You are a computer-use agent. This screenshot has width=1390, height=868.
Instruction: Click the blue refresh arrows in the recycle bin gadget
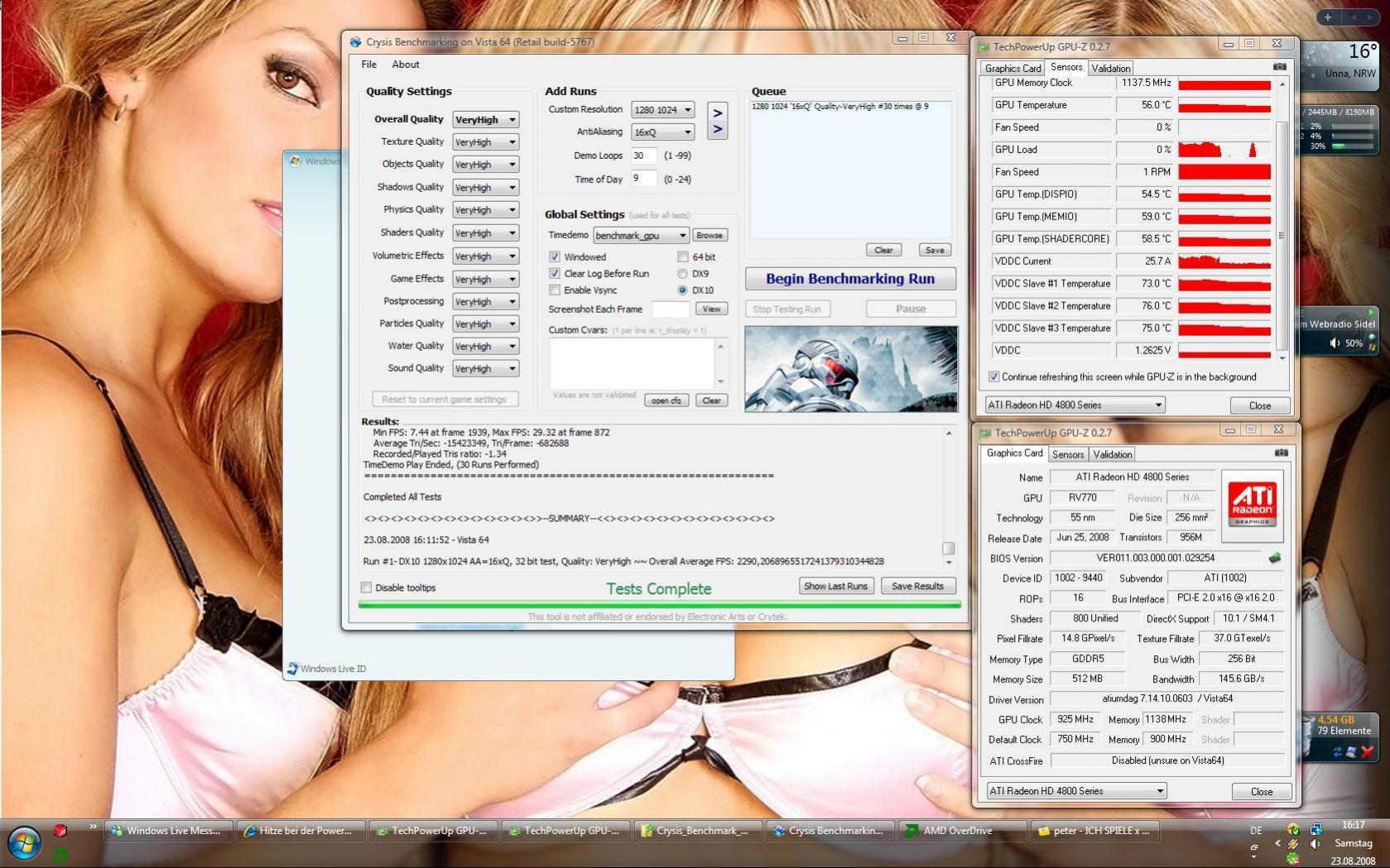[x=1337, y=751]
